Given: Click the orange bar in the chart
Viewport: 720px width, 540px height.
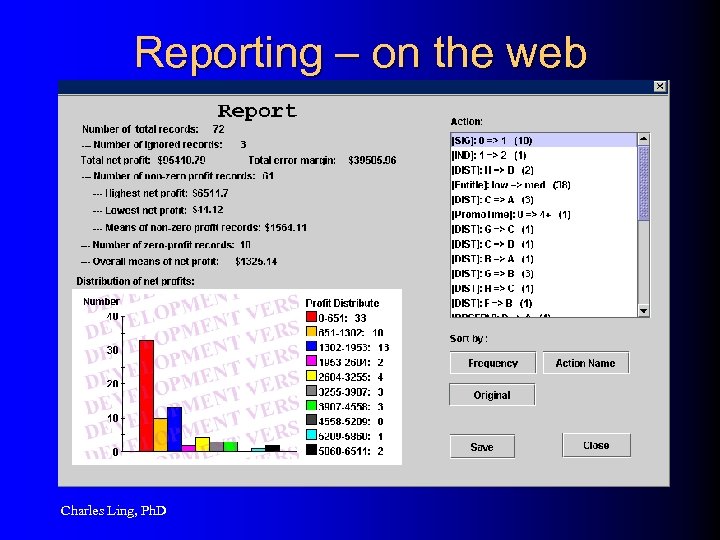Looking at the screenshot, I should coord(160,434).
